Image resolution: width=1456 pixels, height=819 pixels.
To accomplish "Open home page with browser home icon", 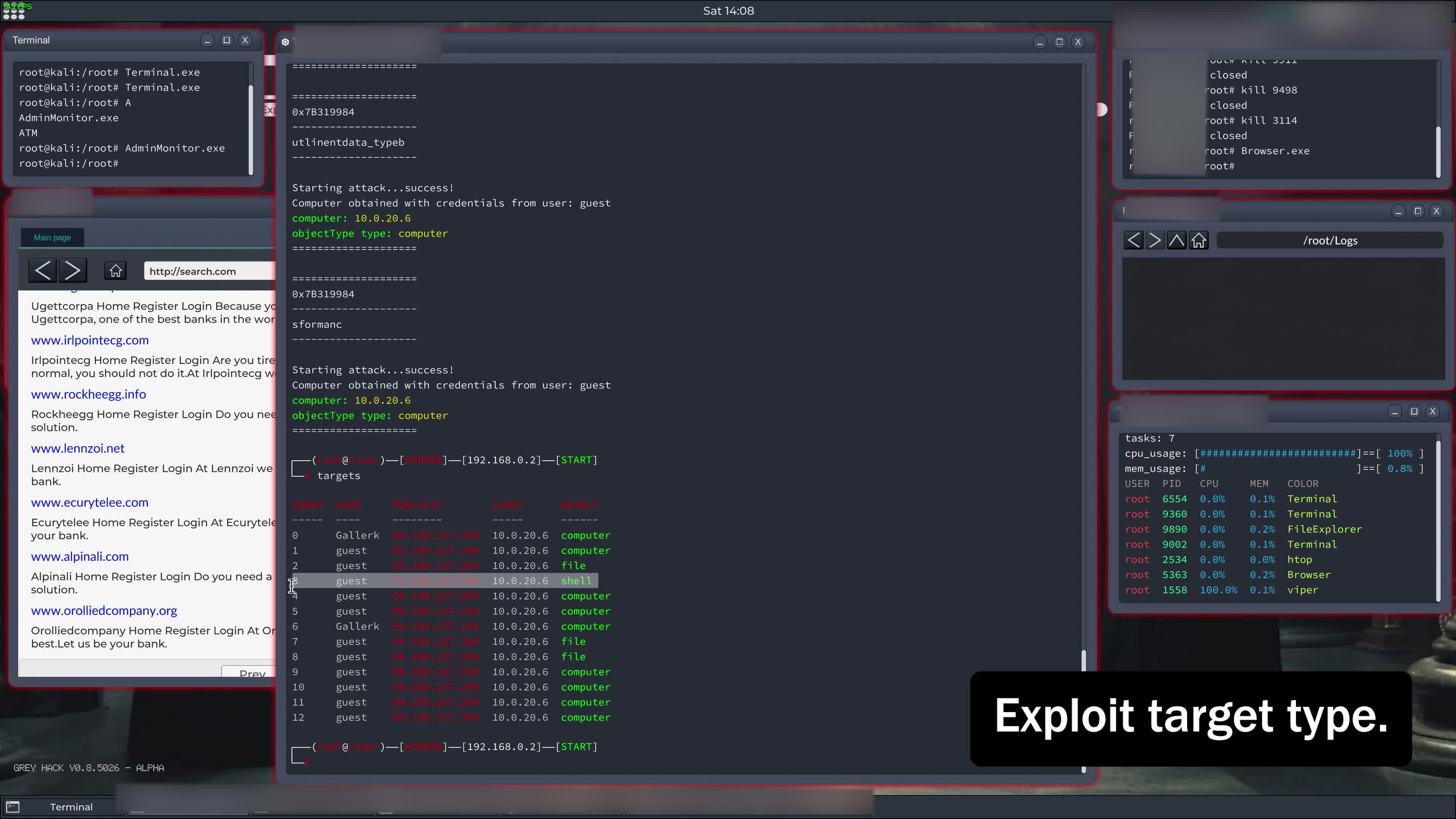I will coord(115,270).
